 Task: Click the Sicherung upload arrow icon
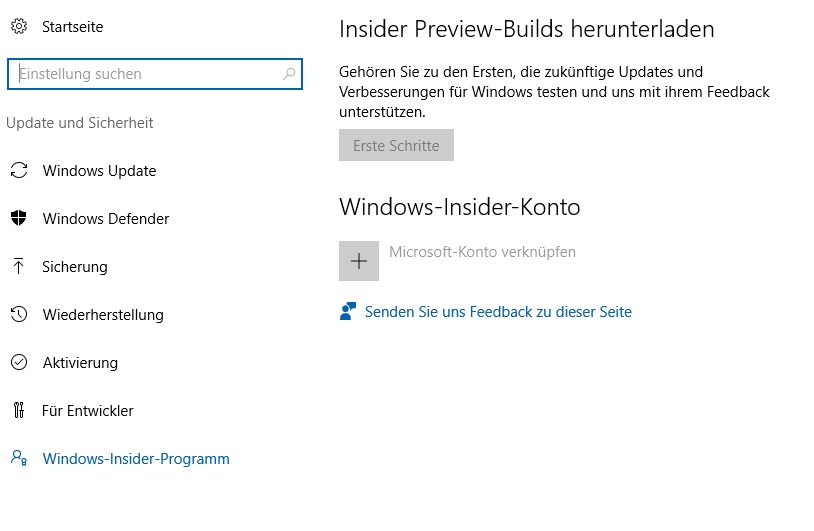pos(18,266)
